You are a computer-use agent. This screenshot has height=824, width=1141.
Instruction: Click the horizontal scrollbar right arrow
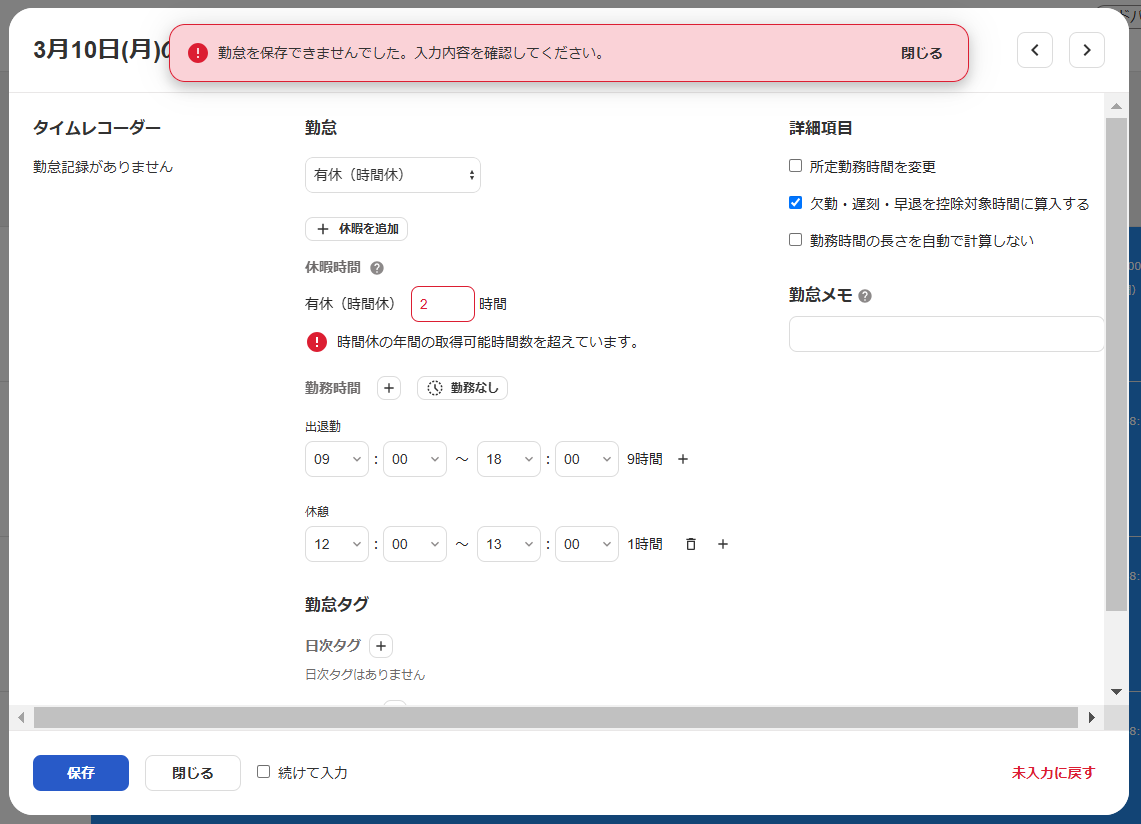(x=1092, y=718)
